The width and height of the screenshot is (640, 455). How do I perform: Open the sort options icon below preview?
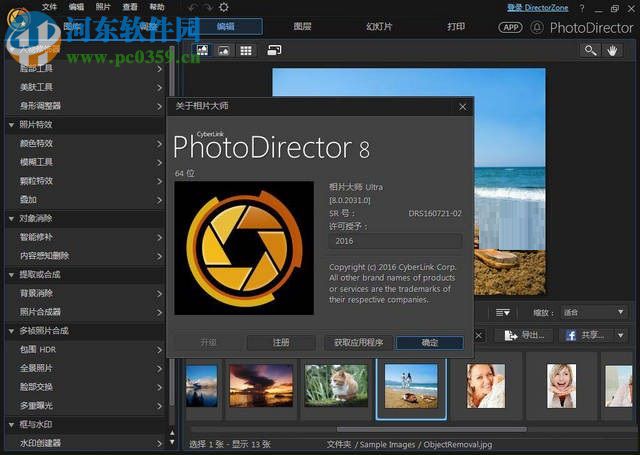click(x=502, y=313)
